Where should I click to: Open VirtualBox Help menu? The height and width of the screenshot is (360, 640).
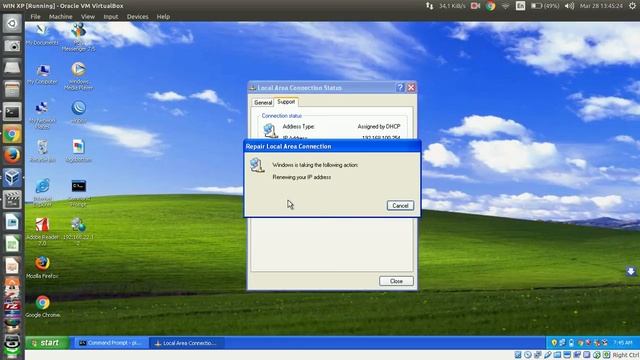[163, 17]
